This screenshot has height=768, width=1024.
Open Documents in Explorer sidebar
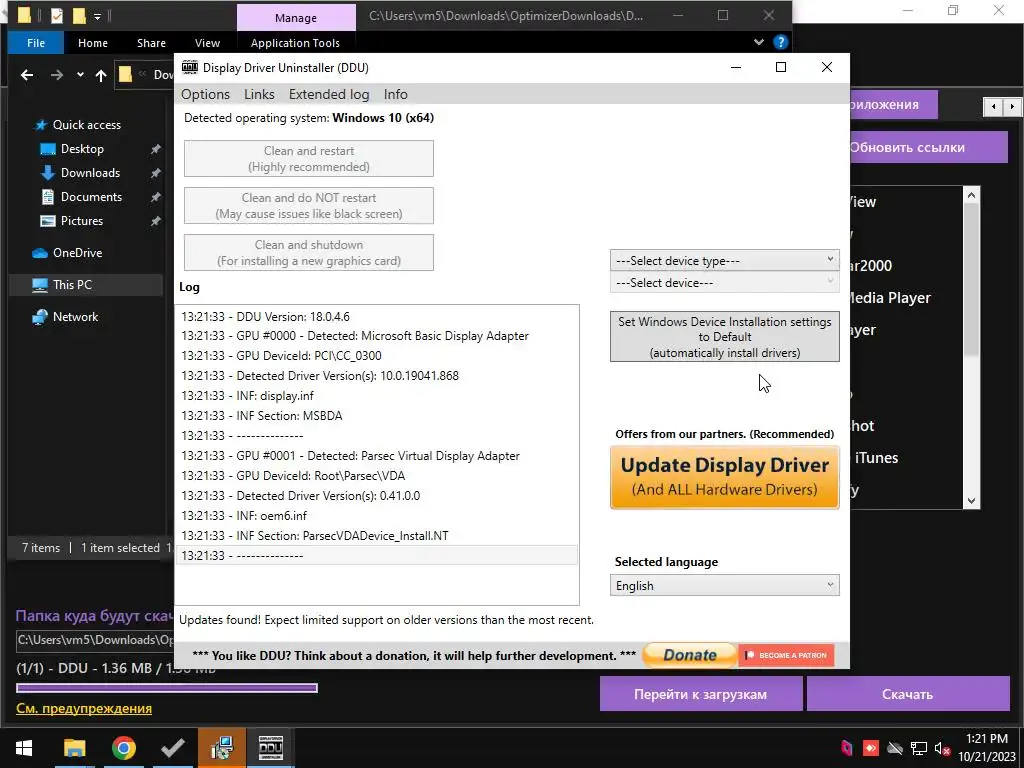(91, 197)
